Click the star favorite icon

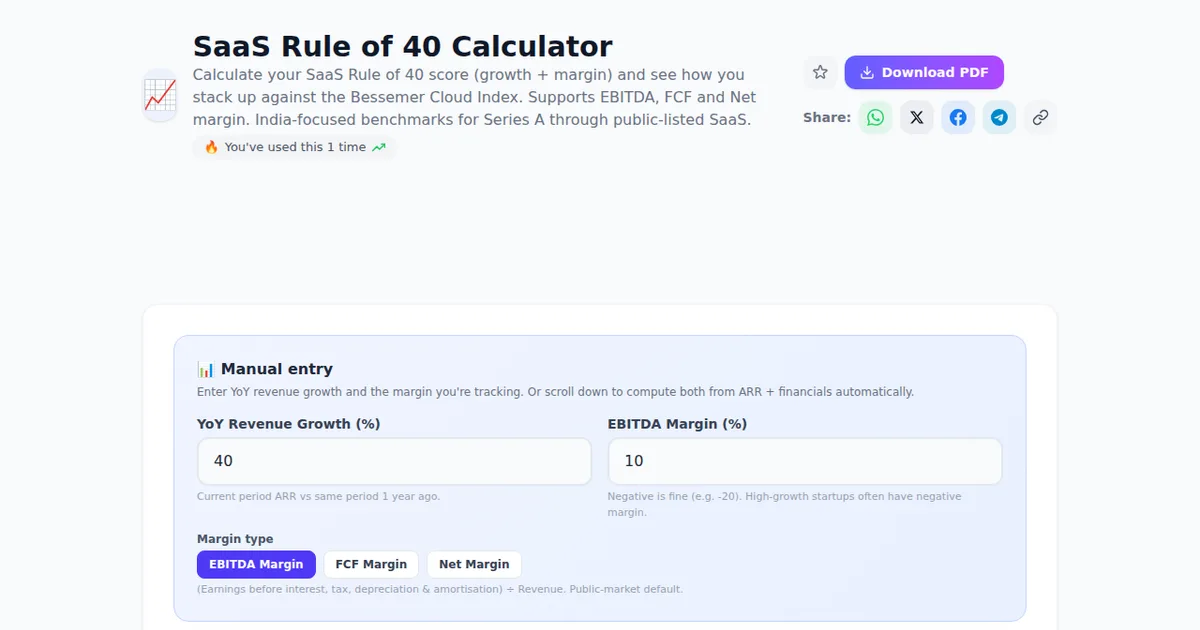pyautogui.click(x=820, y=72)
